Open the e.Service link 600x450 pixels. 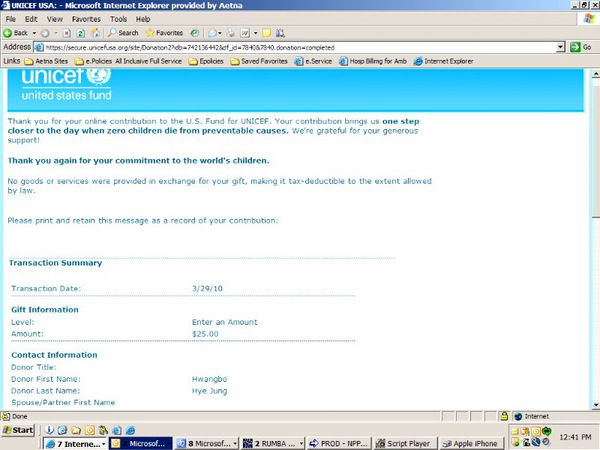tap(313, 61)
